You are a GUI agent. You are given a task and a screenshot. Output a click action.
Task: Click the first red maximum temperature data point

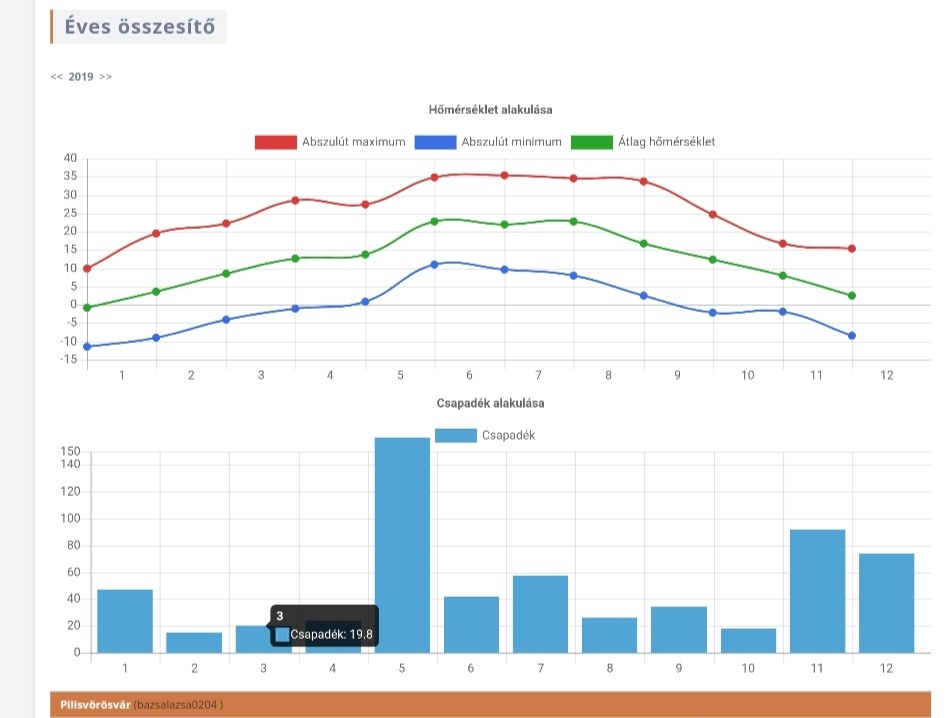88,268
